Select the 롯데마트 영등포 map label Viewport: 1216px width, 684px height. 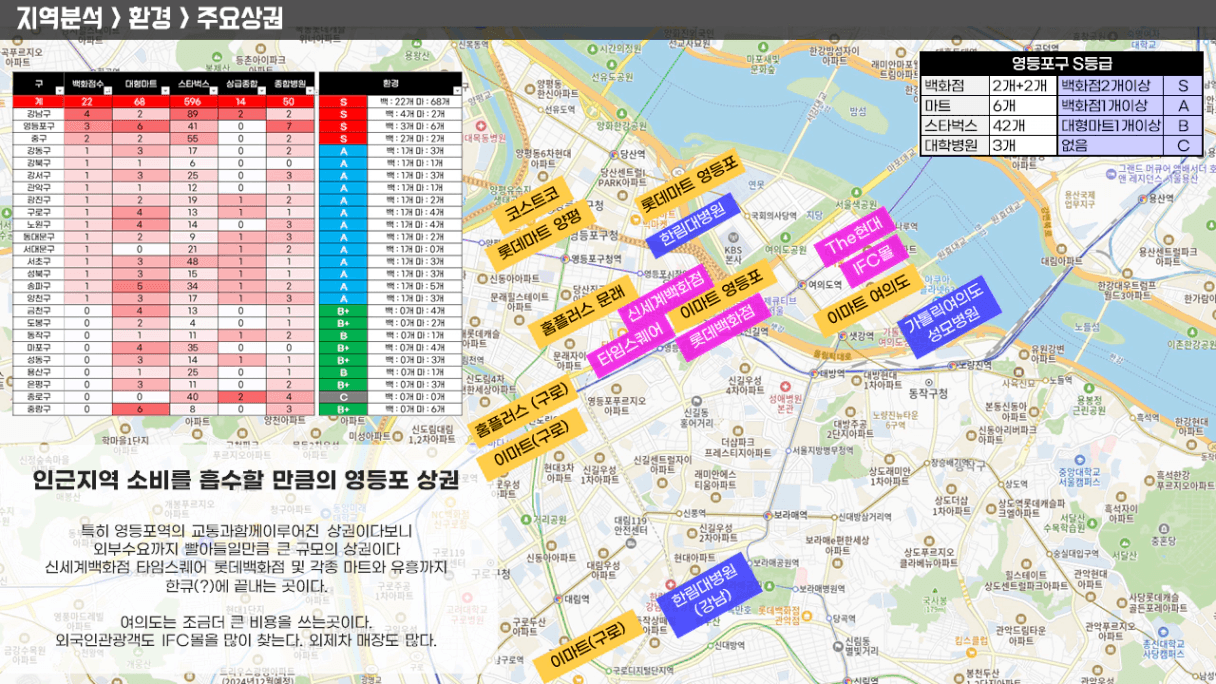pyautogui.click(x=688, y=184)
